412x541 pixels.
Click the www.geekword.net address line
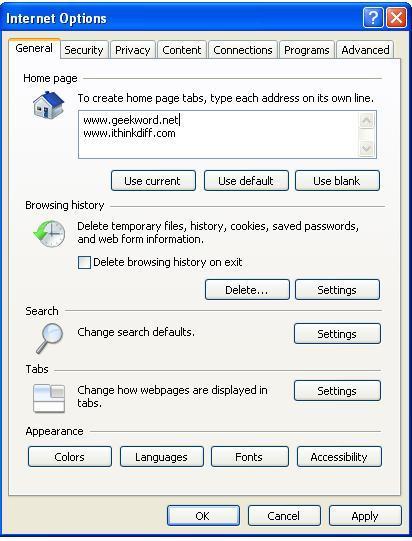pyautogui.click(x=131, y=120)
